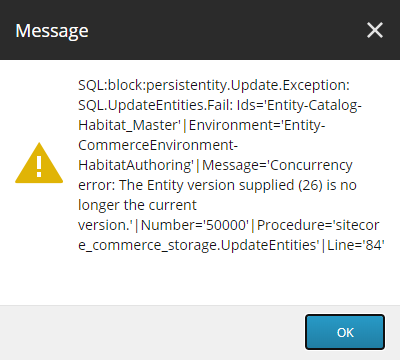Click the "Ids='Entity-Catalog-" text

(299, 105)
